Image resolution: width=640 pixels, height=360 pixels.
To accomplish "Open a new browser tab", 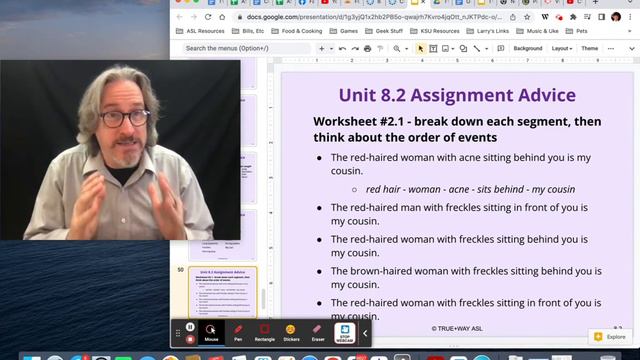I will 595,2.
